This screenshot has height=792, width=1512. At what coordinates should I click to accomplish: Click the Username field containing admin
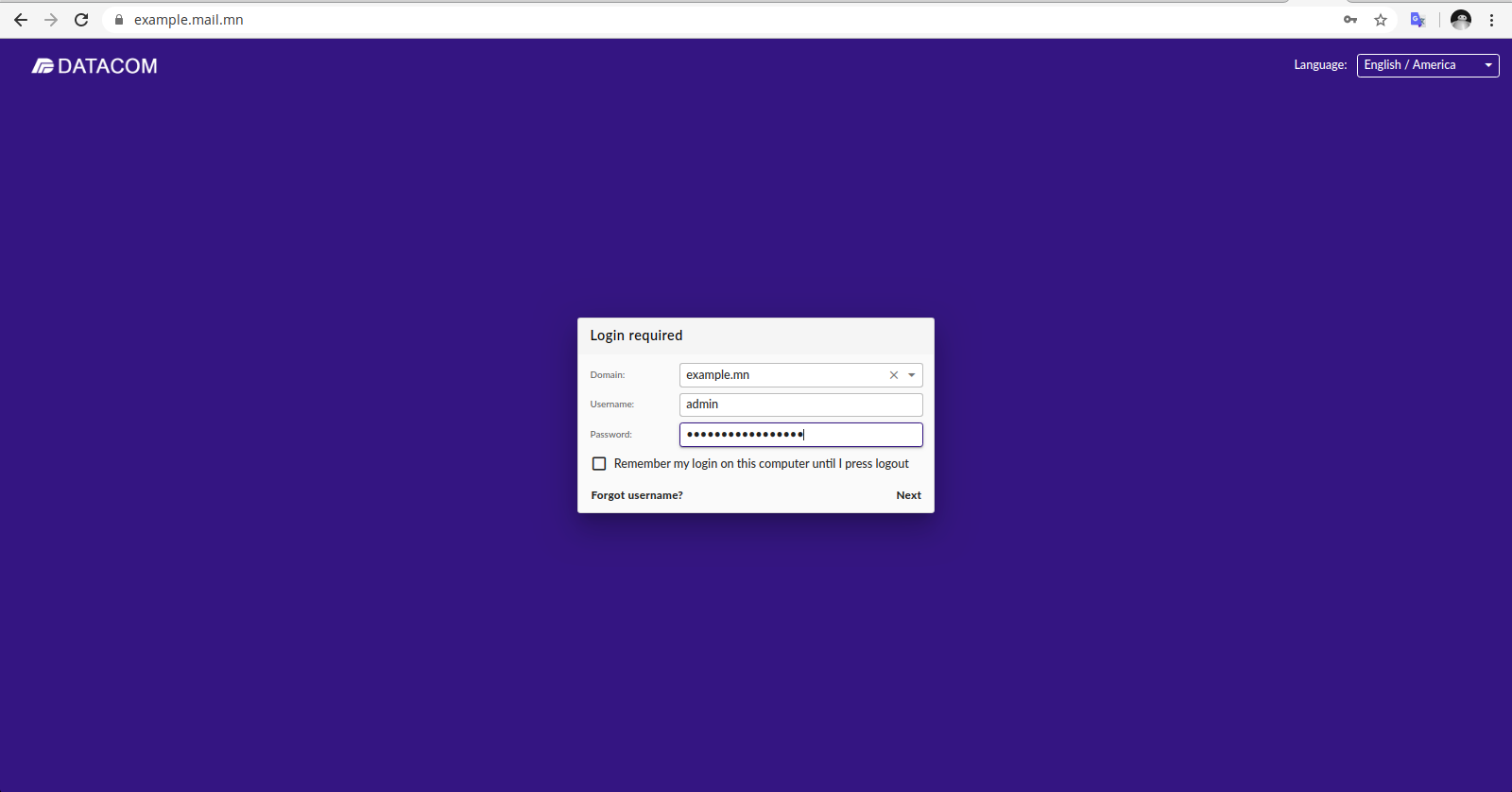coord(801,405)
